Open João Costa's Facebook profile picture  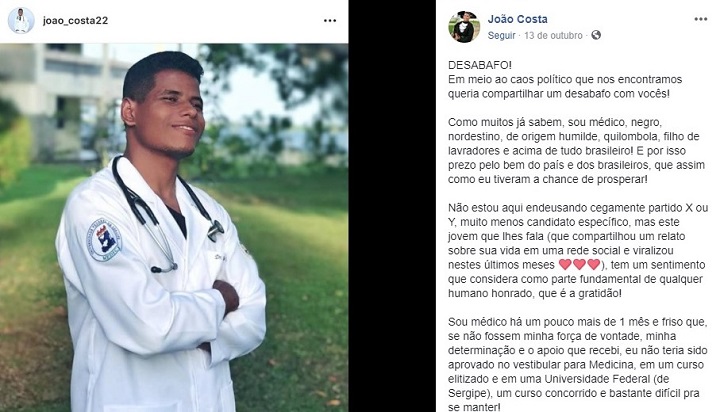coord(464,27)
